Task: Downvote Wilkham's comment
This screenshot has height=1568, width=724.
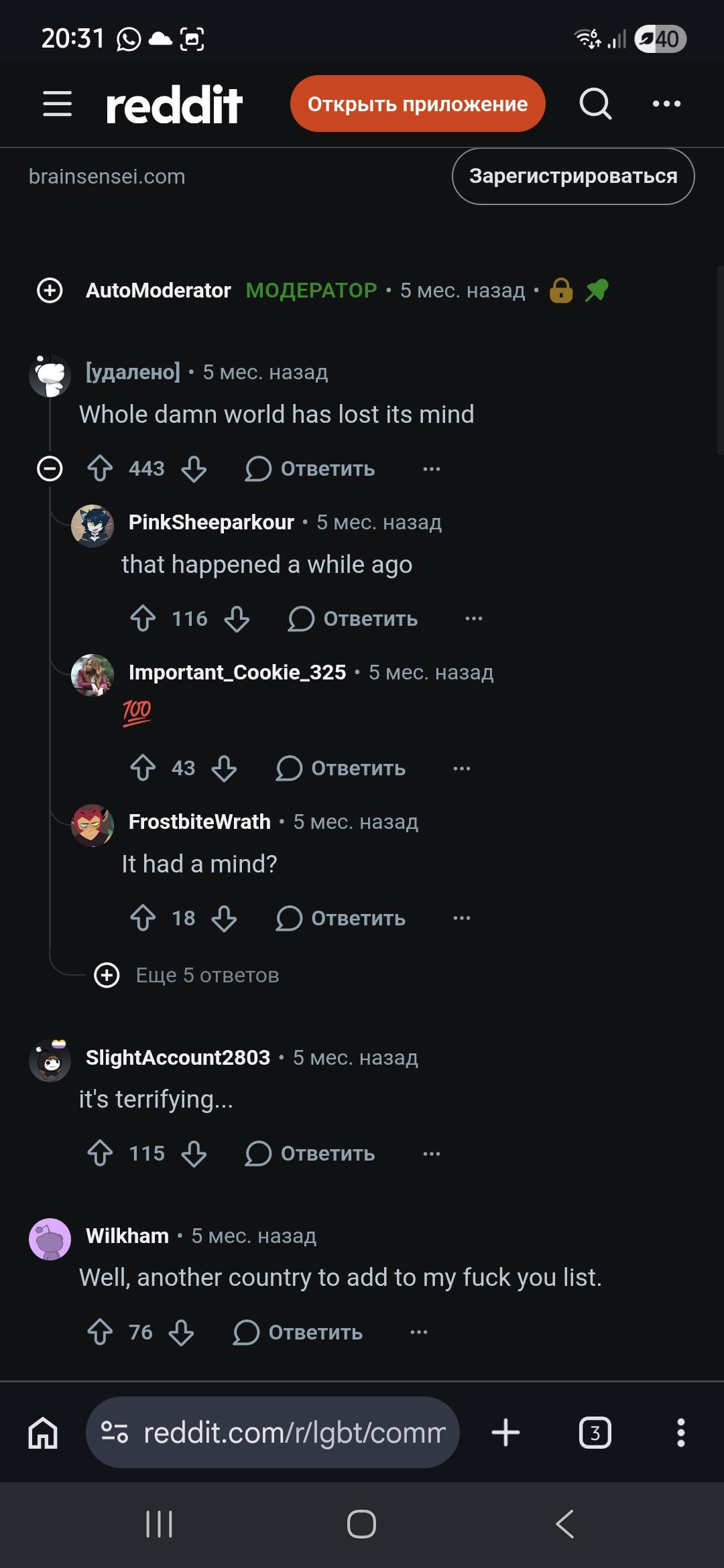Action: [x=181, y=1332]
